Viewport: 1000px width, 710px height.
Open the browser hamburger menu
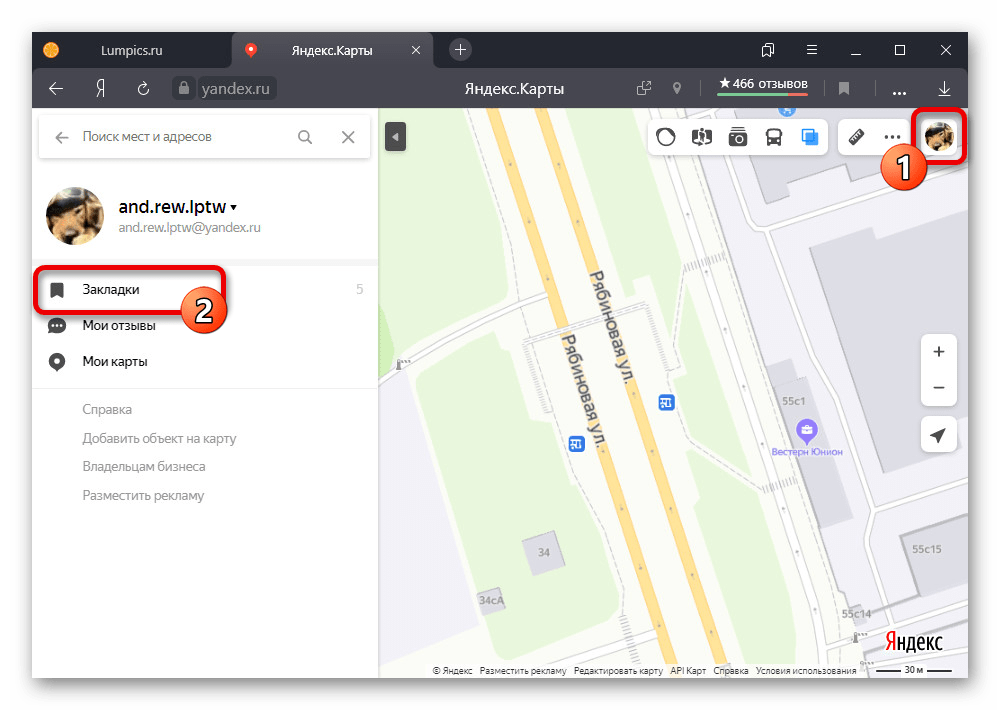pyautogui.click(x=812, y=49)
